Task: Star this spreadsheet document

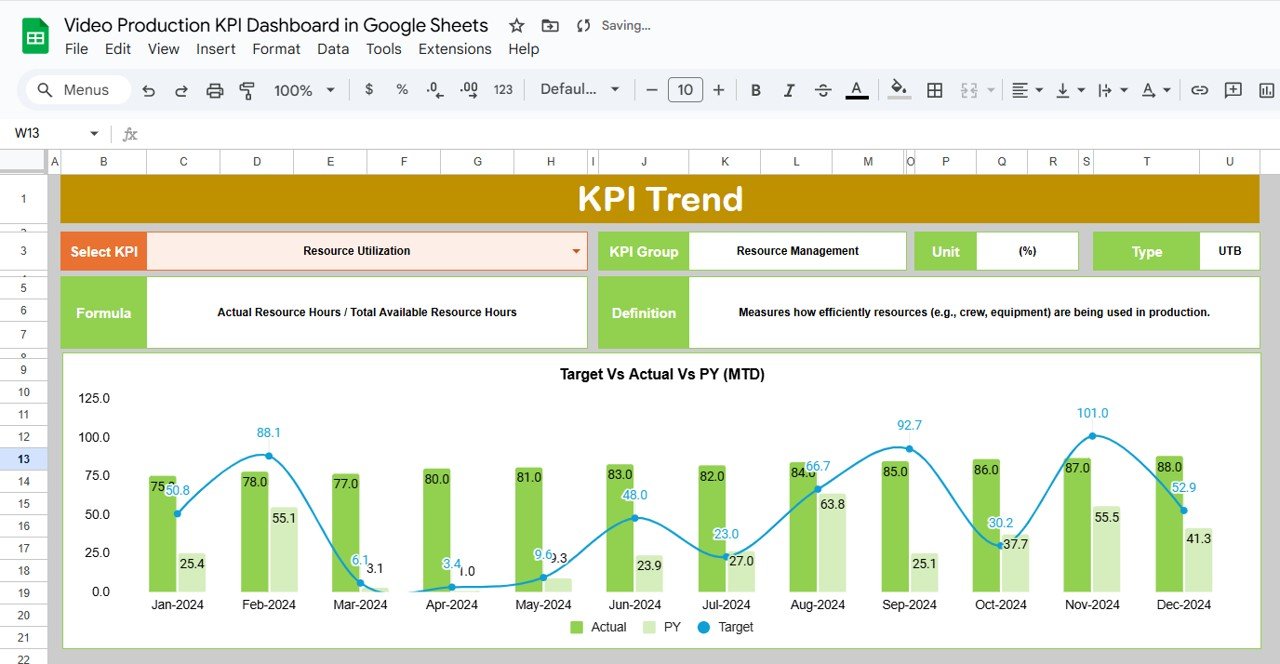Action: pos(516,26)
